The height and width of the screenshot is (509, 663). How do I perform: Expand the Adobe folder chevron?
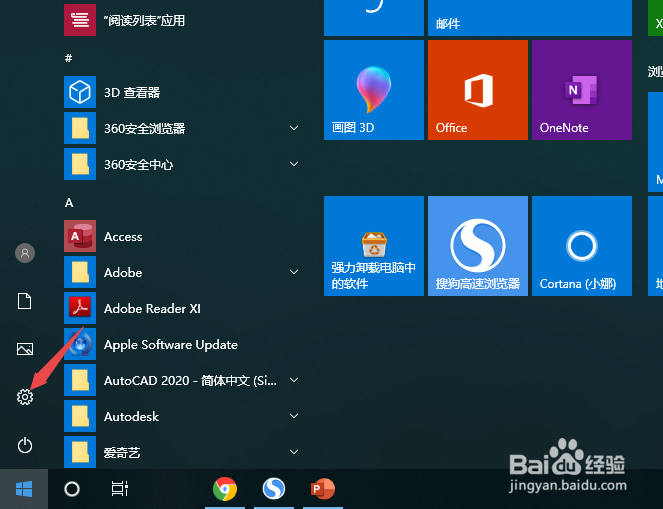coord(294,272)
